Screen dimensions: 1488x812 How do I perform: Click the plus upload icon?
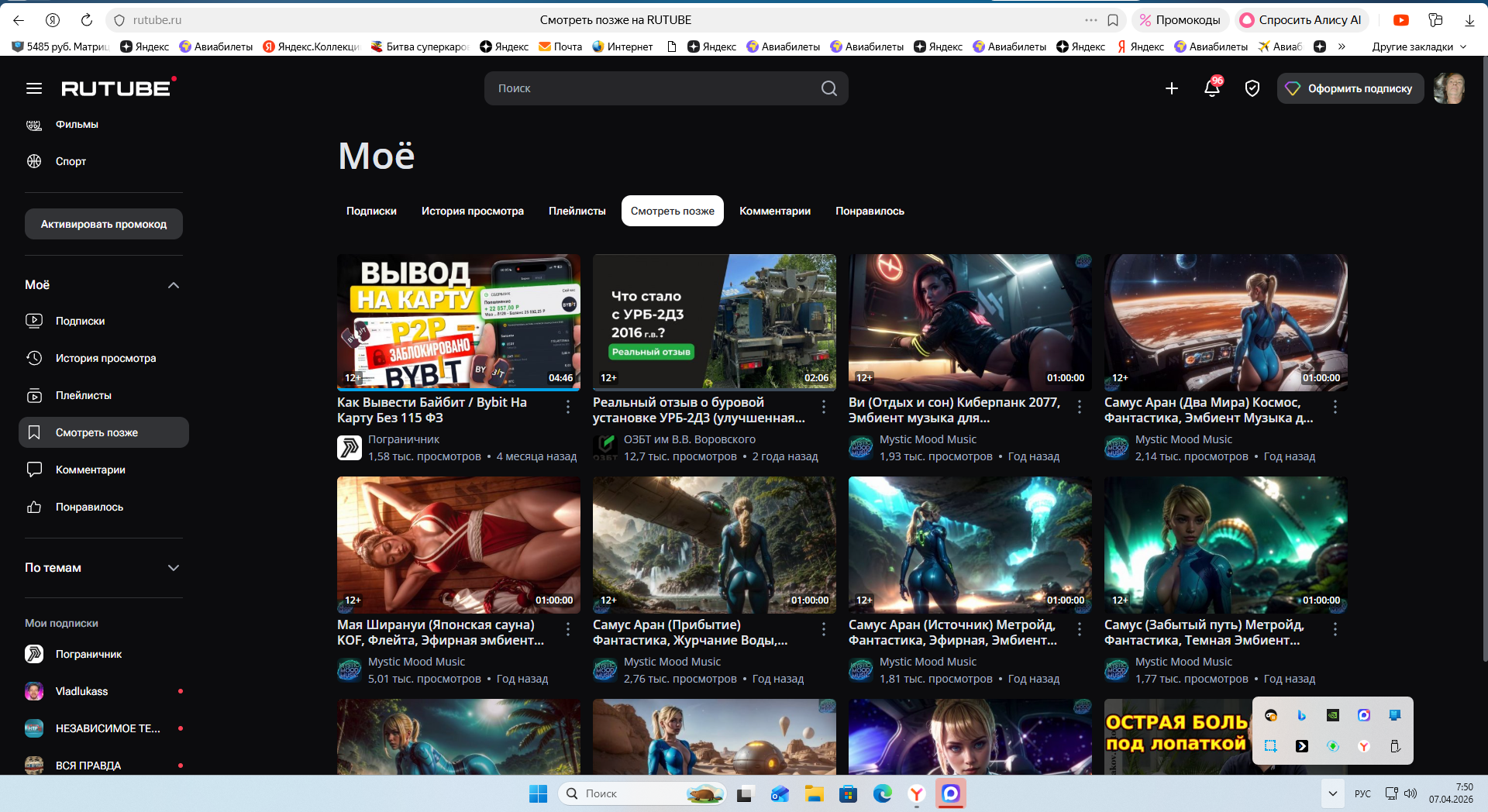[1172, 88]
